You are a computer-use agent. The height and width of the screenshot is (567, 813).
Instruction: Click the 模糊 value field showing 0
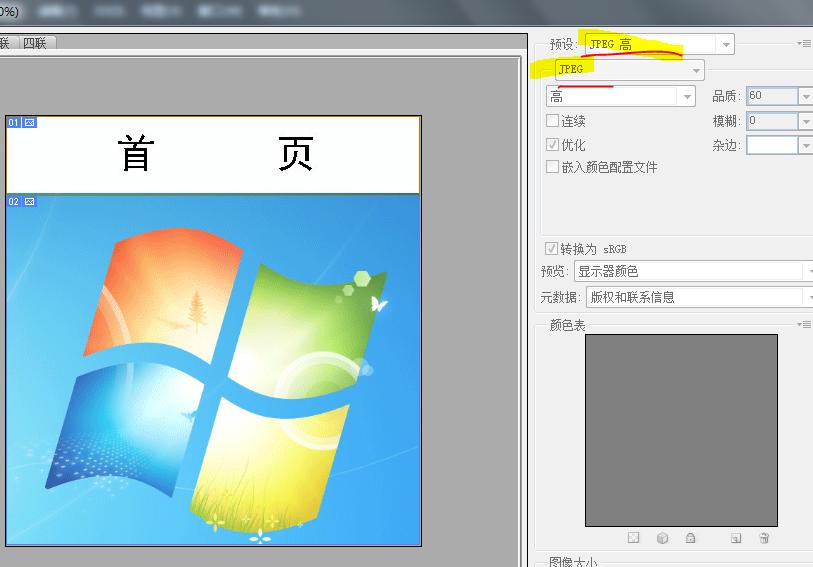coord(772,121)
